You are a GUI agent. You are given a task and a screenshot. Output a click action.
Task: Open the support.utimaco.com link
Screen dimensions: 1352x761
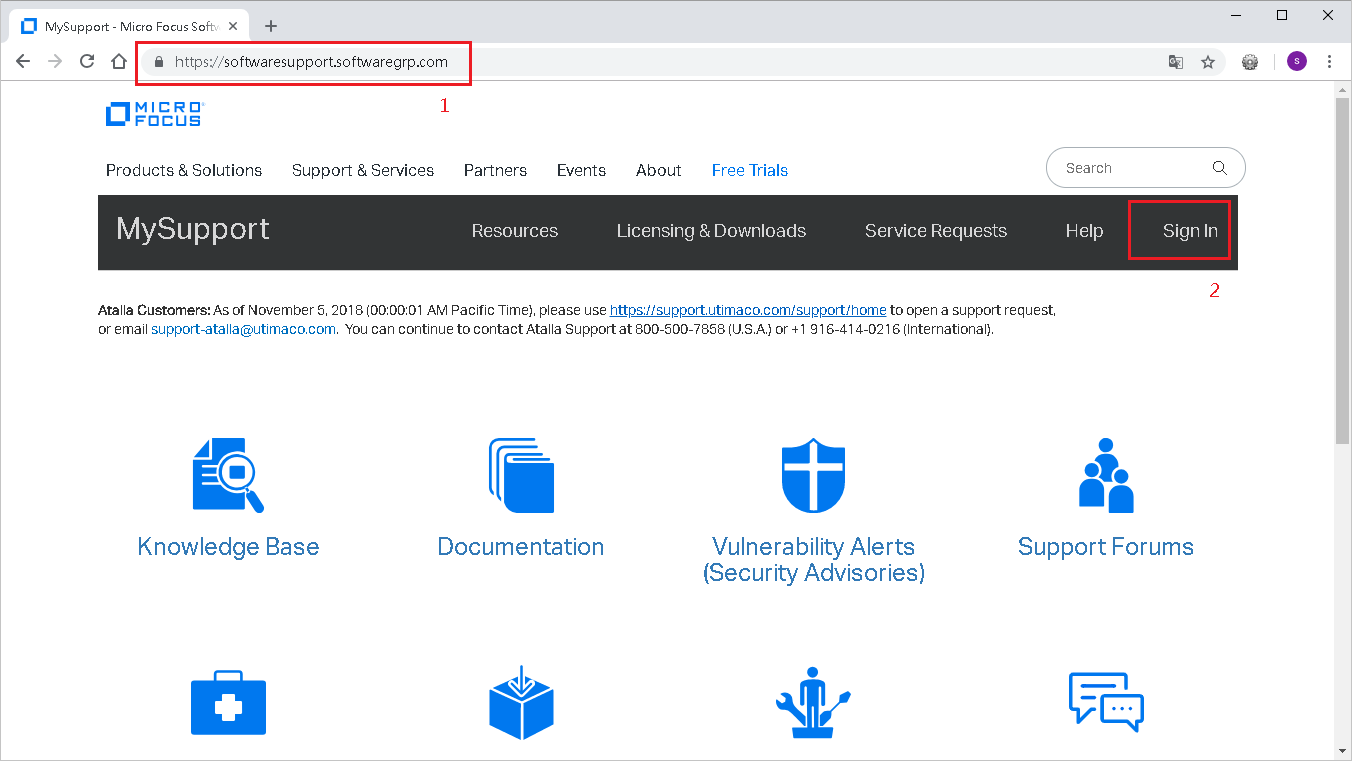pyautogui.click(x=748, y=310)
